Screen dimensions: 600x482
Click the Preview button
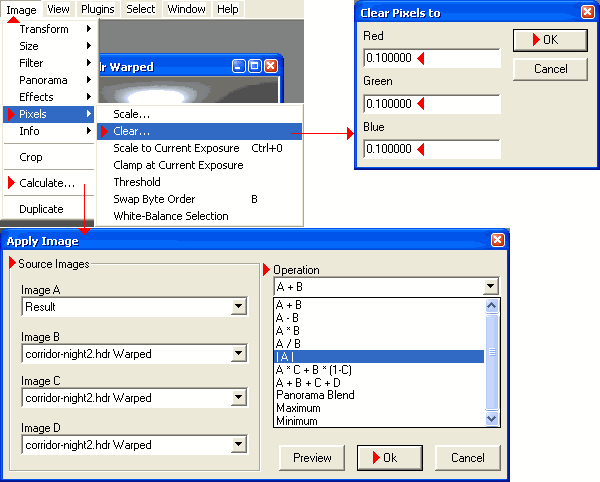coord(312,458)
